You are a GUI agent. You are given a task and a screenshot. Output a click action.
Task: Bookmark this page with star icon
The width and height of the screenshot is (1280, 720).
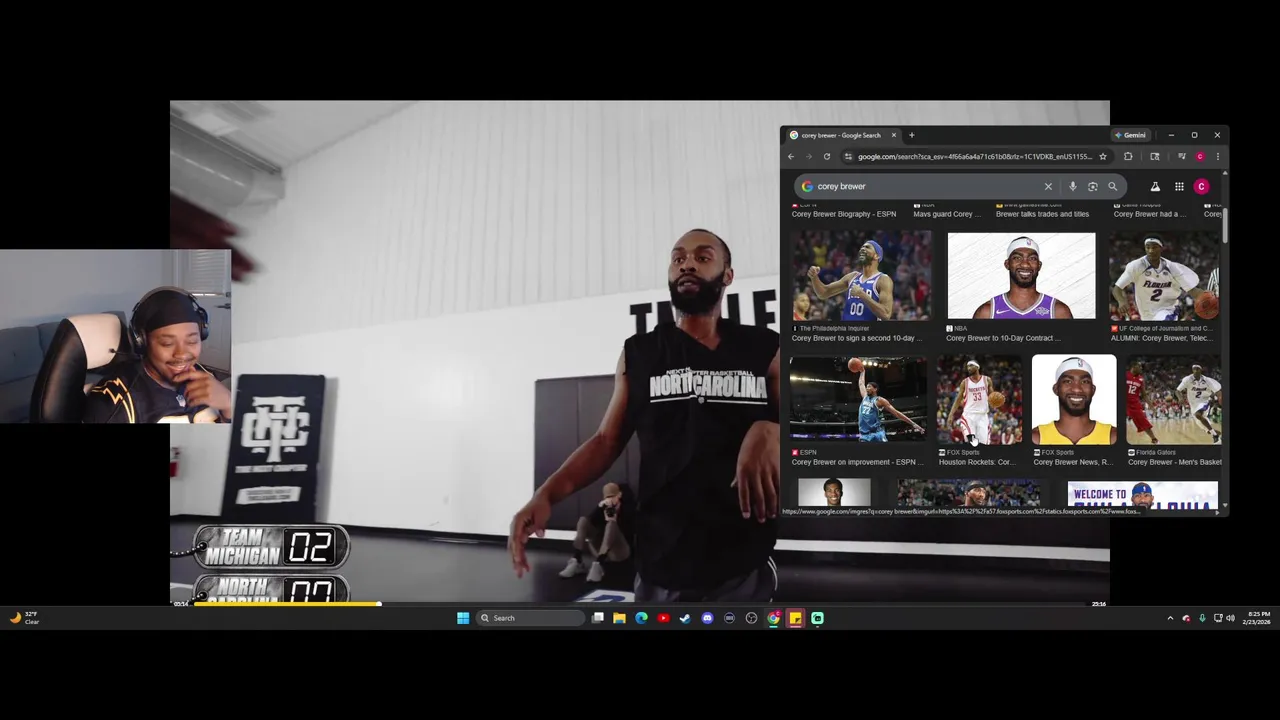coord(1103,156)
